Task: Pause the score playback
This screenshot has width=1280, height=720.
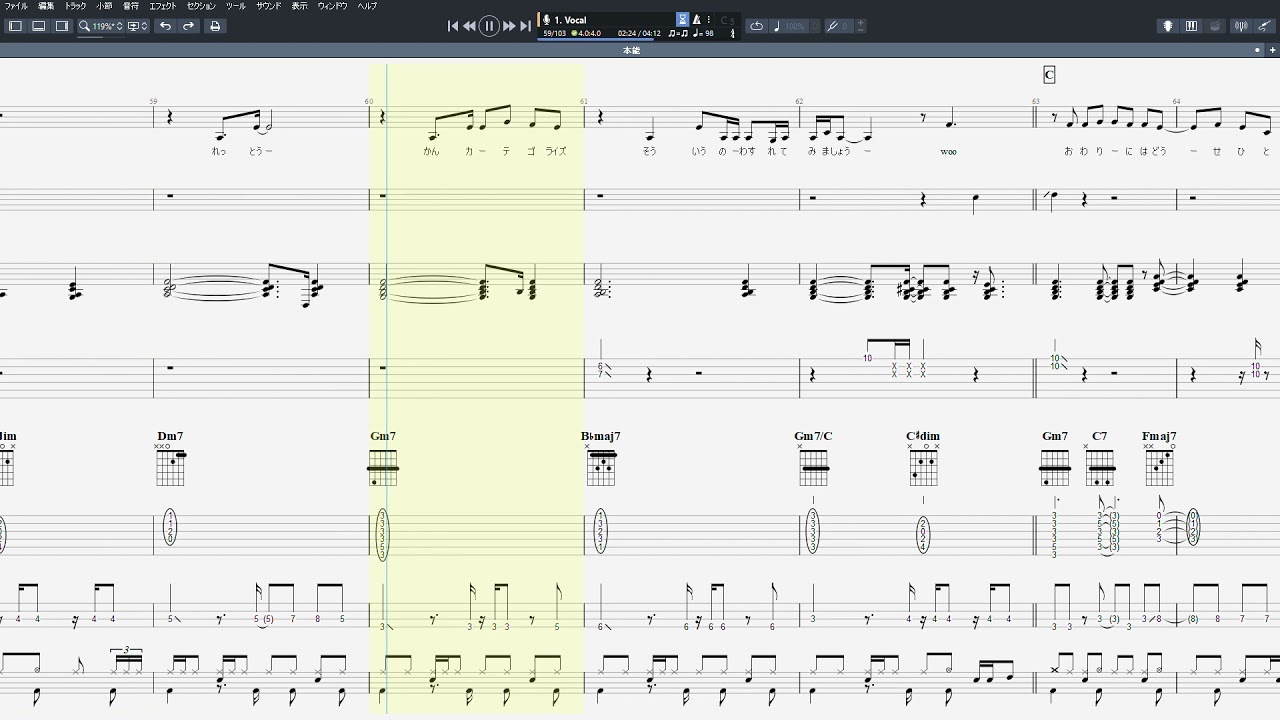Action: coord(489,26)
